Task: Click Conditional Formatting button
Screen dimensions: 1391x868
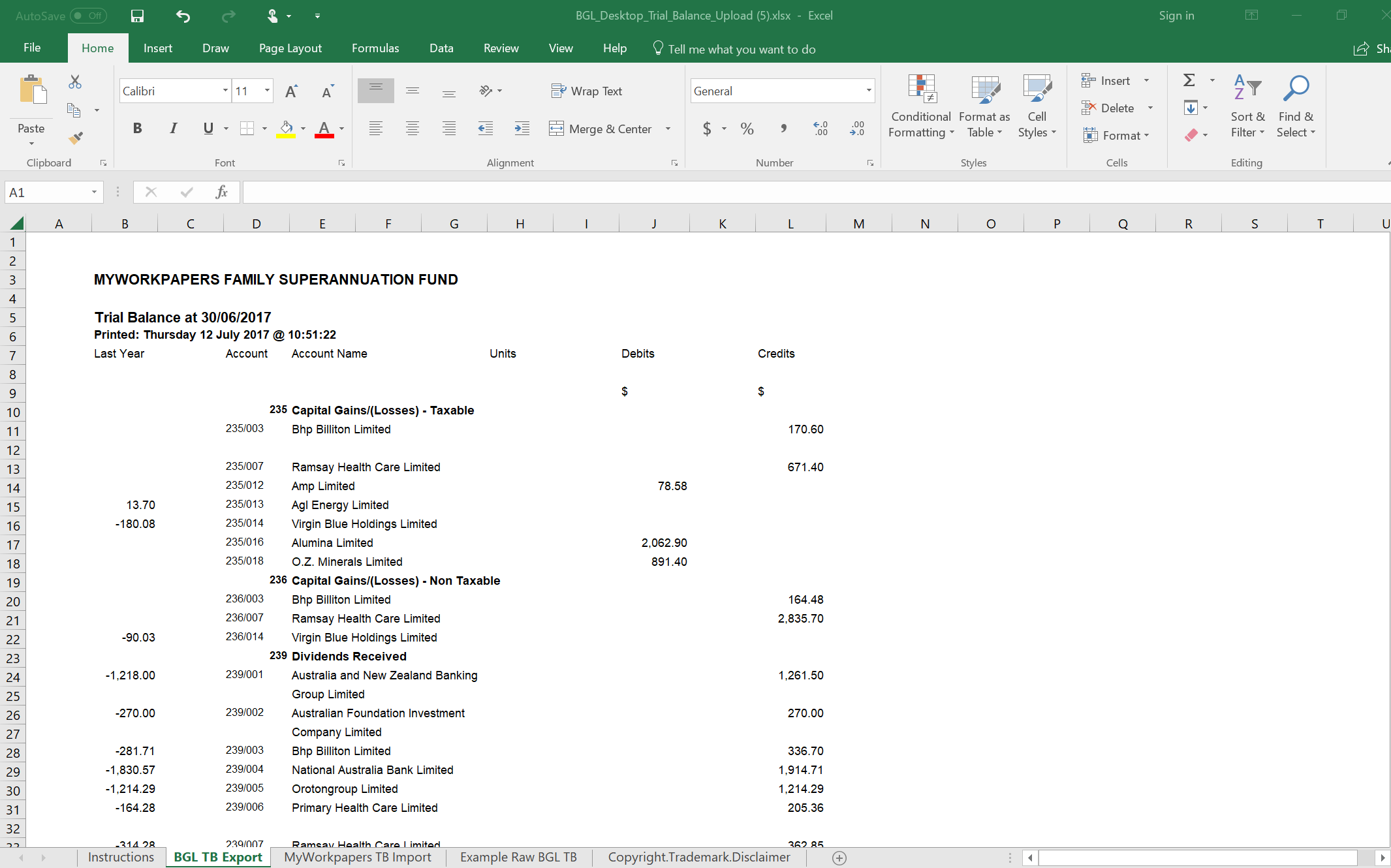Action: pyautogui.click(x=921, y=106)
